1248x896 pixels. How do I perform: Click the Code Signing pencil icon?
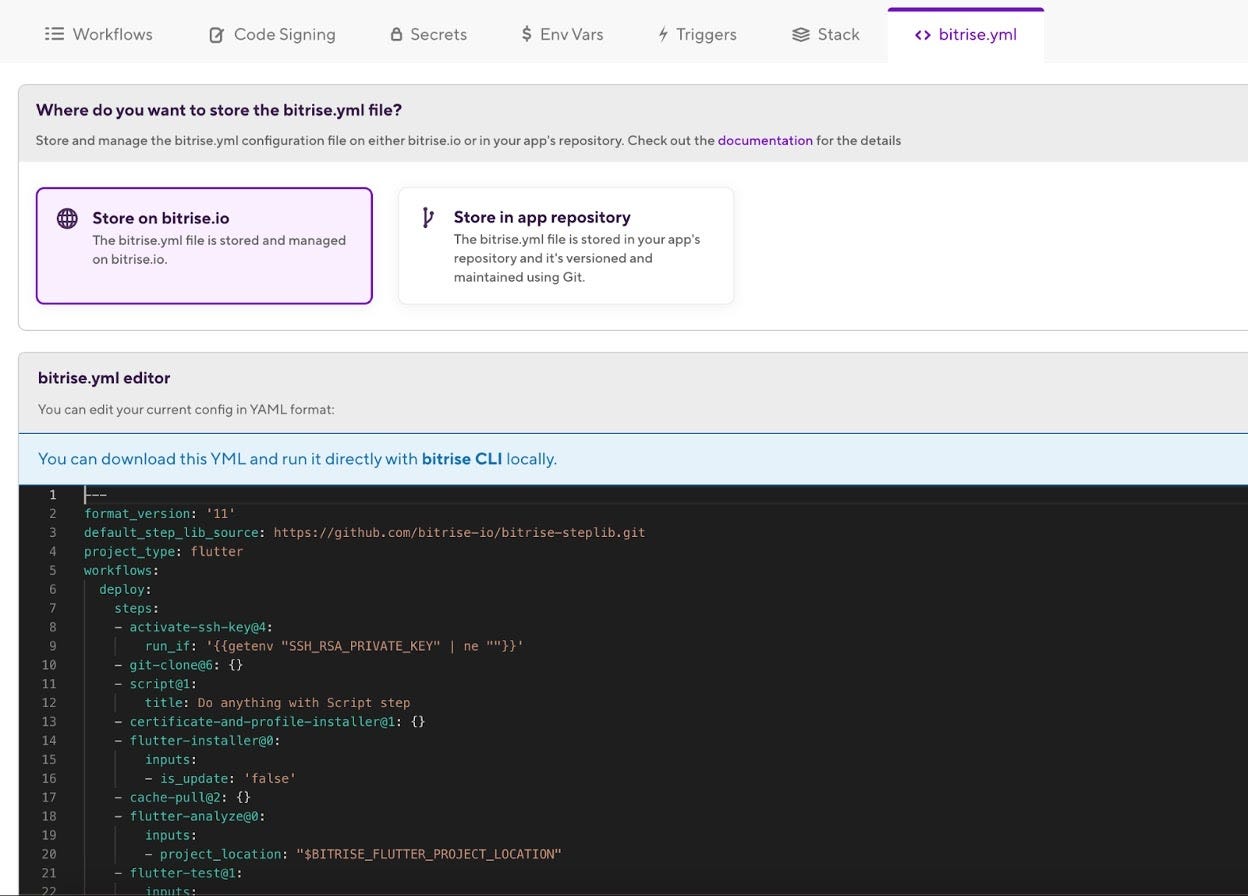pyautogui.click(x=216, y=35)
